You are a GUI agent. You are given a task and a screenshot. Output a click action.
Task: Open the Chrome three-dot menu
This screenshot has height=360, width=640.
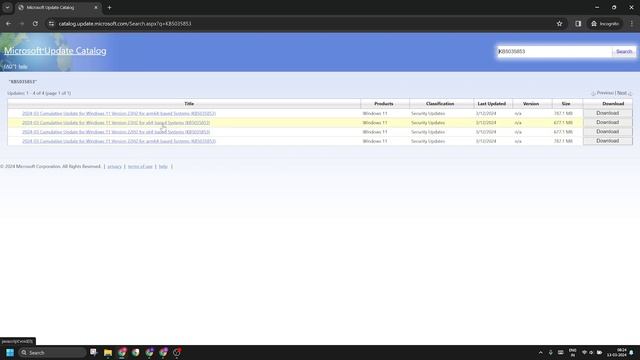(631, 24)
